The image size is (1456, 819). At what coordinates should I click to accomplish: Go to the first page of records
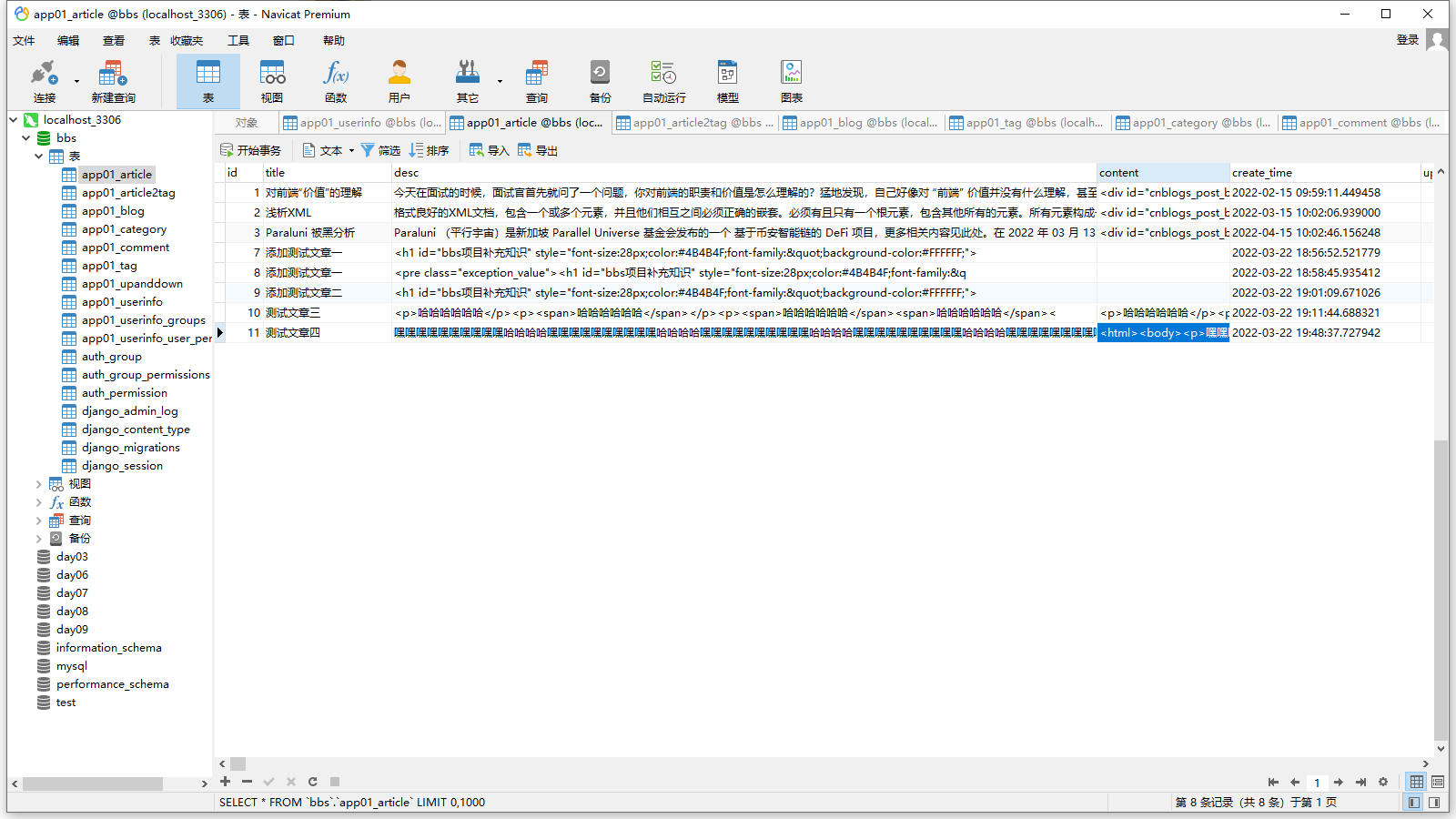[1273, 783]
